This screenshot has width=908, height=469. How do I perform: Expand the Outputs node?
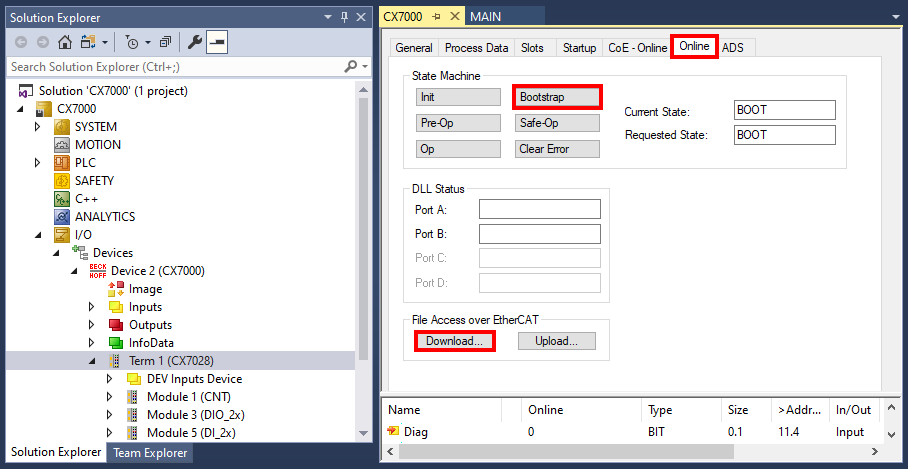point(92,325)
